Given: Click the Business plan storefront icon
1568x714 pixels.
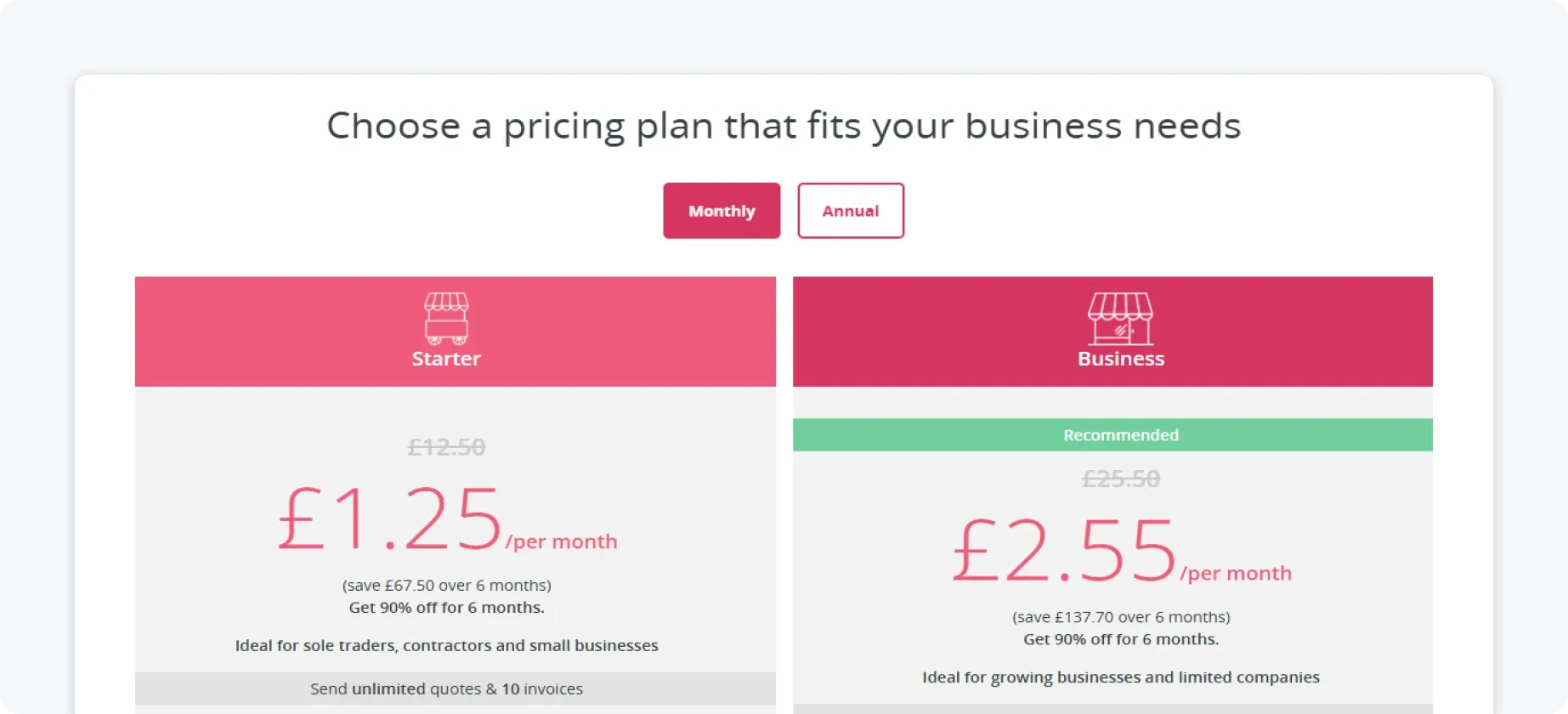Looking at the screenshot, I should click(x=1120, y=319).
